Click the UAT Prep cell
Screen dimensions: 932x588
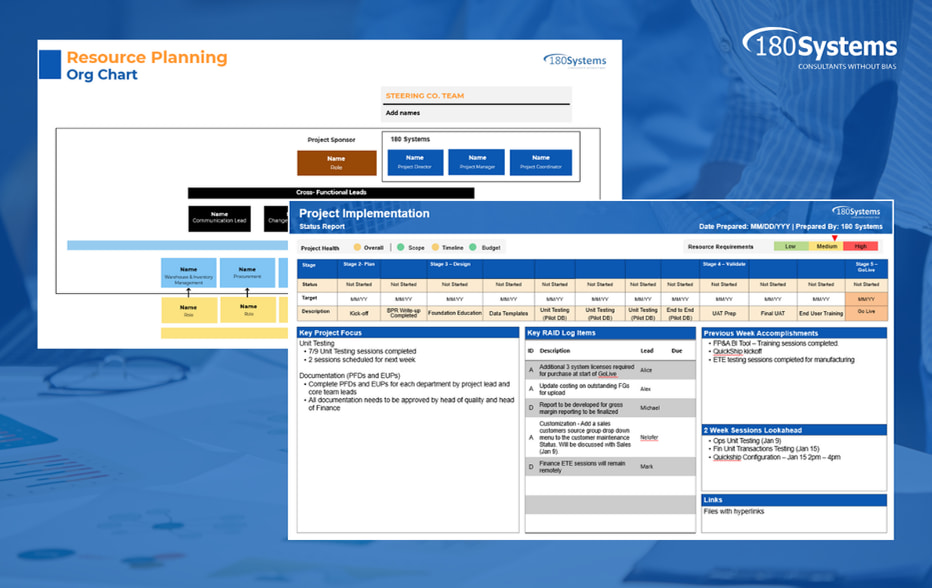724,313
